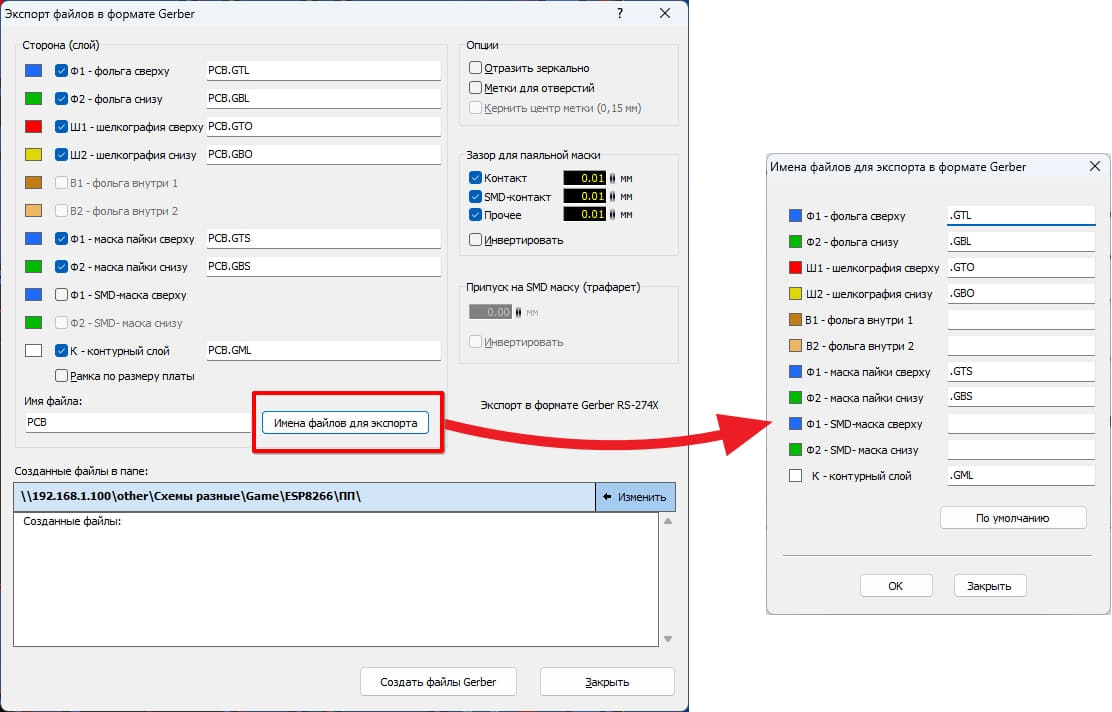Click green swatch beside Ф2 - фольга снизу checkbox
Image resolution: width=1112 pixels, height=712 pixels.
coord(33,99)
